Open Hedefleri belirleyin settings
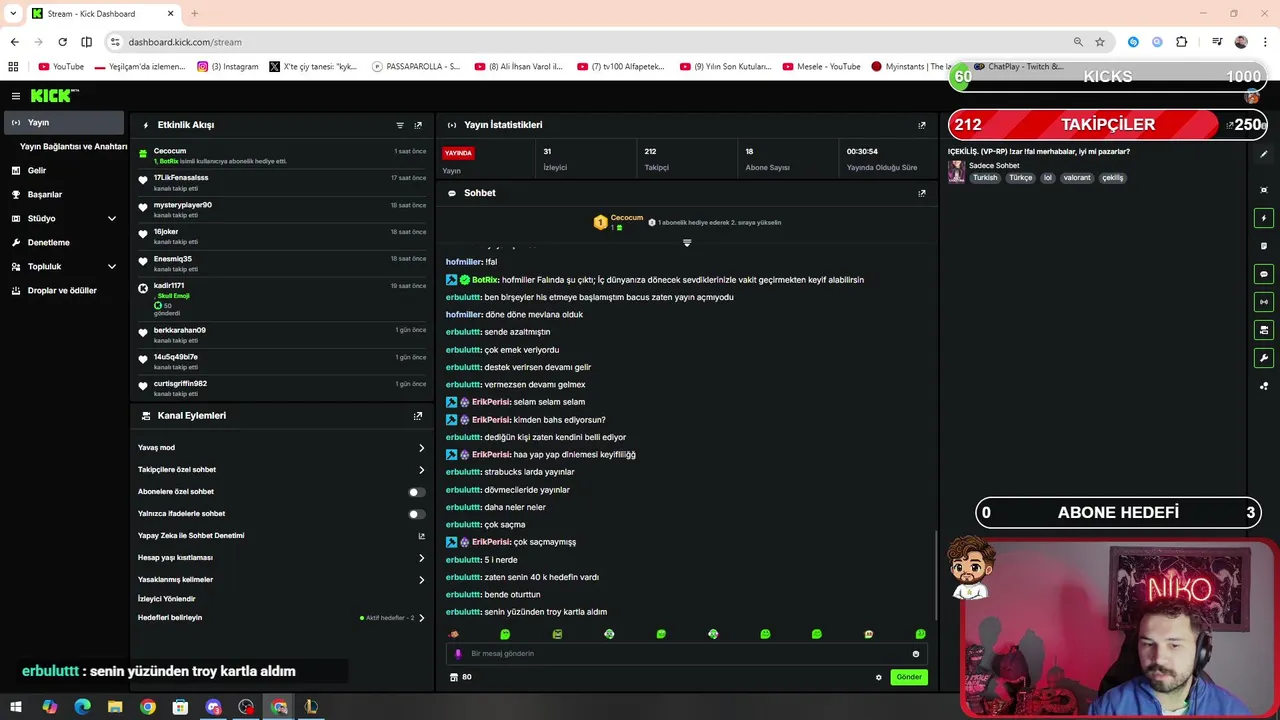 coord(281,618)
